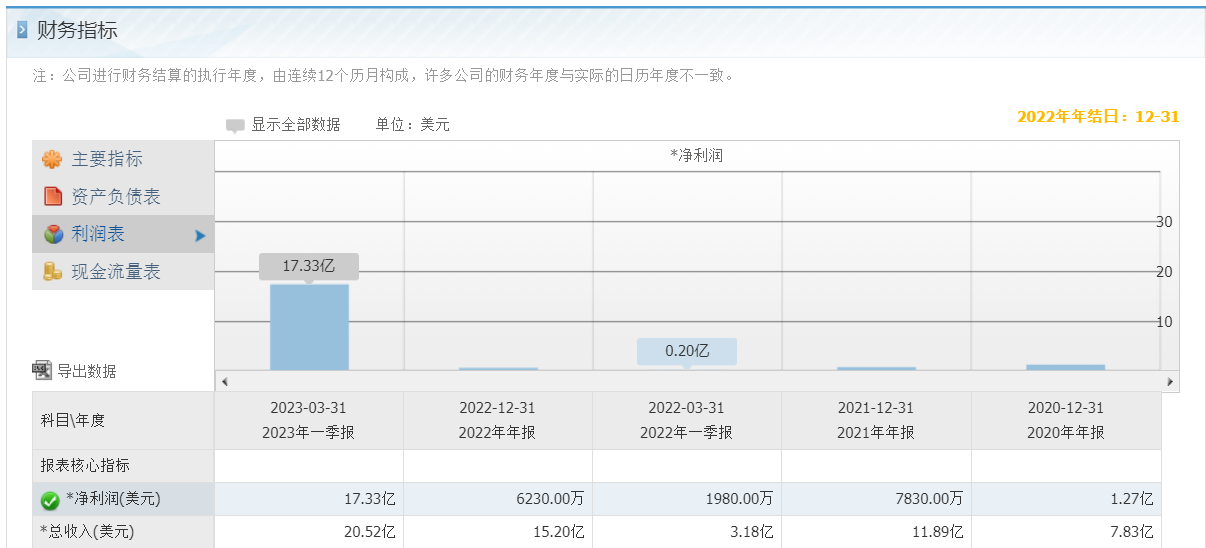
Task: Select the 利润表 tab
Action: coord(123,234)
